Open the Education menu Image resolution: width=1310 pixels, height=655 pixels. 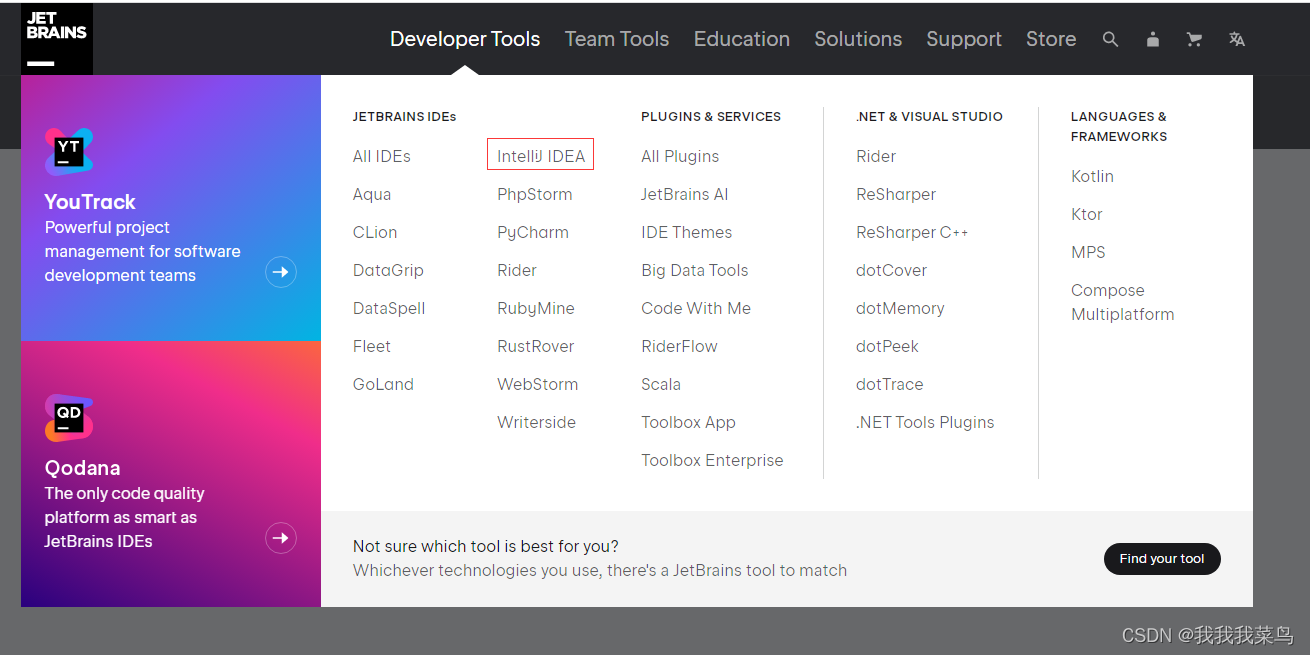click(x=742, y=39)
